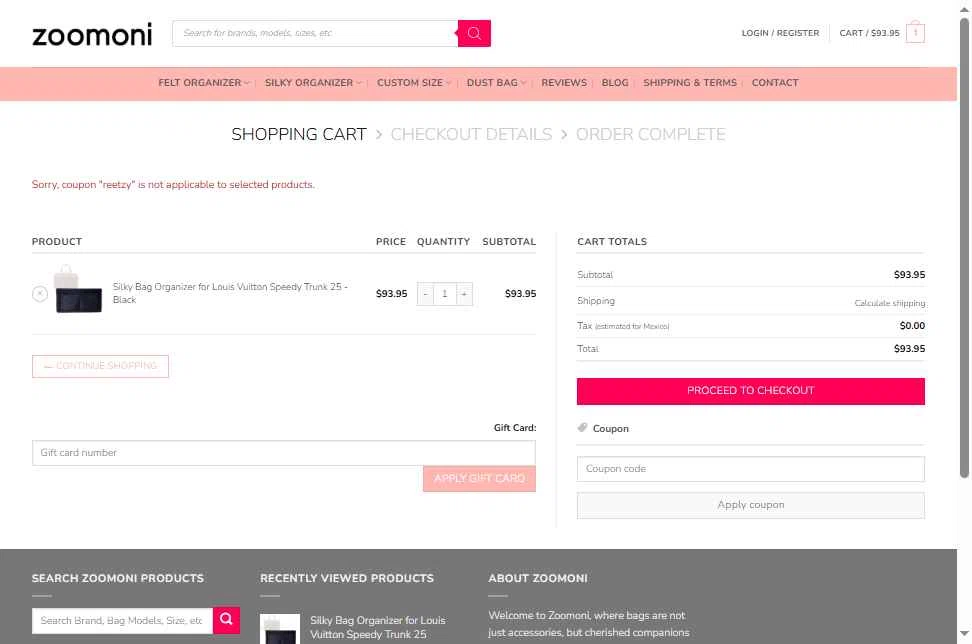Click the coupon "reetzy" error message text
This screenshot has height=644, width=972.
point(173,185)
